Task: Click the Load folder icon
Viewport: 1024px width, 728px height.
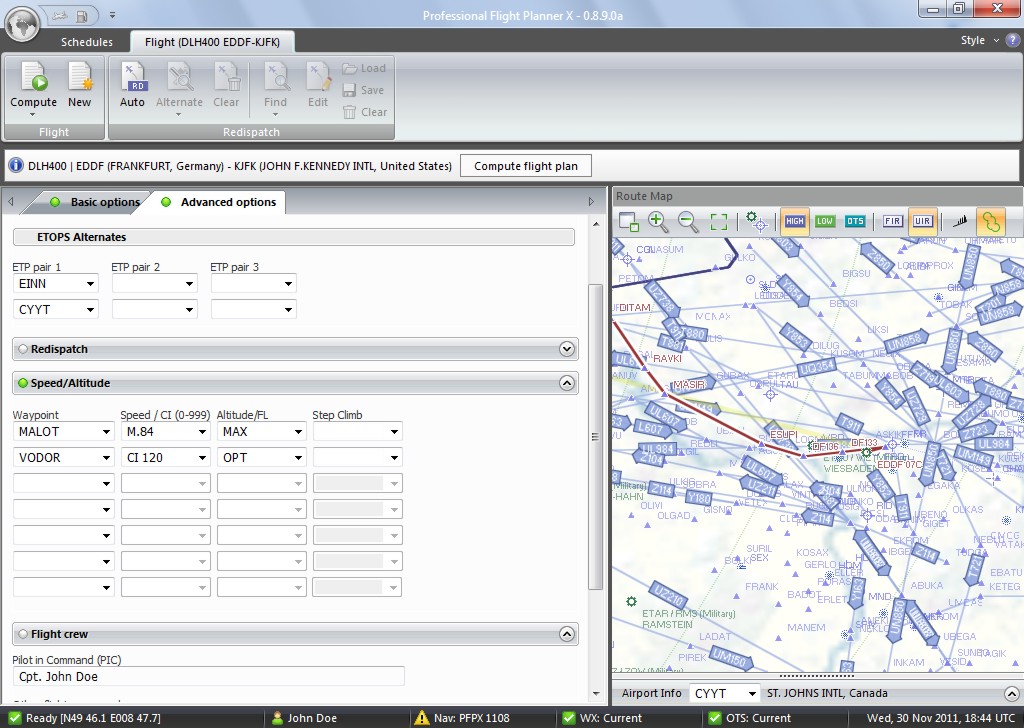Action: click(349, 68)
